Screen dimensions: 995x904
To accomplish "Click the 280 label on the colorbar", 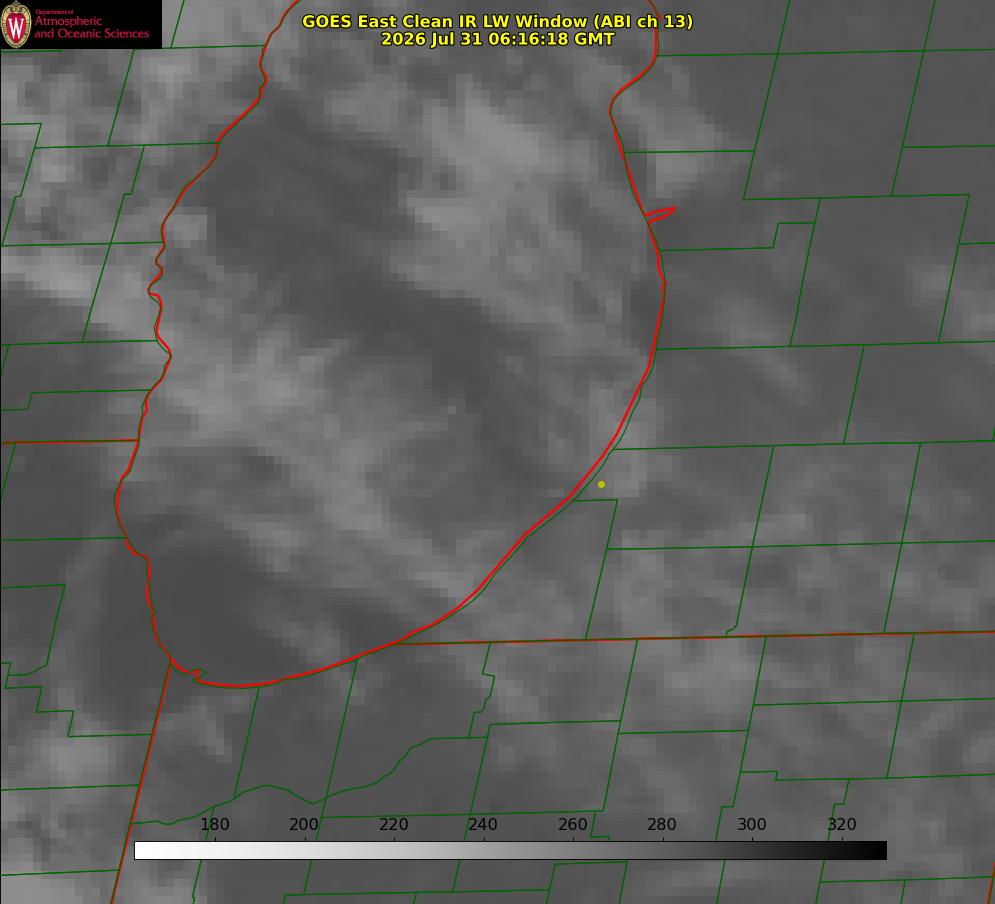I will click(x=662, y=824).
